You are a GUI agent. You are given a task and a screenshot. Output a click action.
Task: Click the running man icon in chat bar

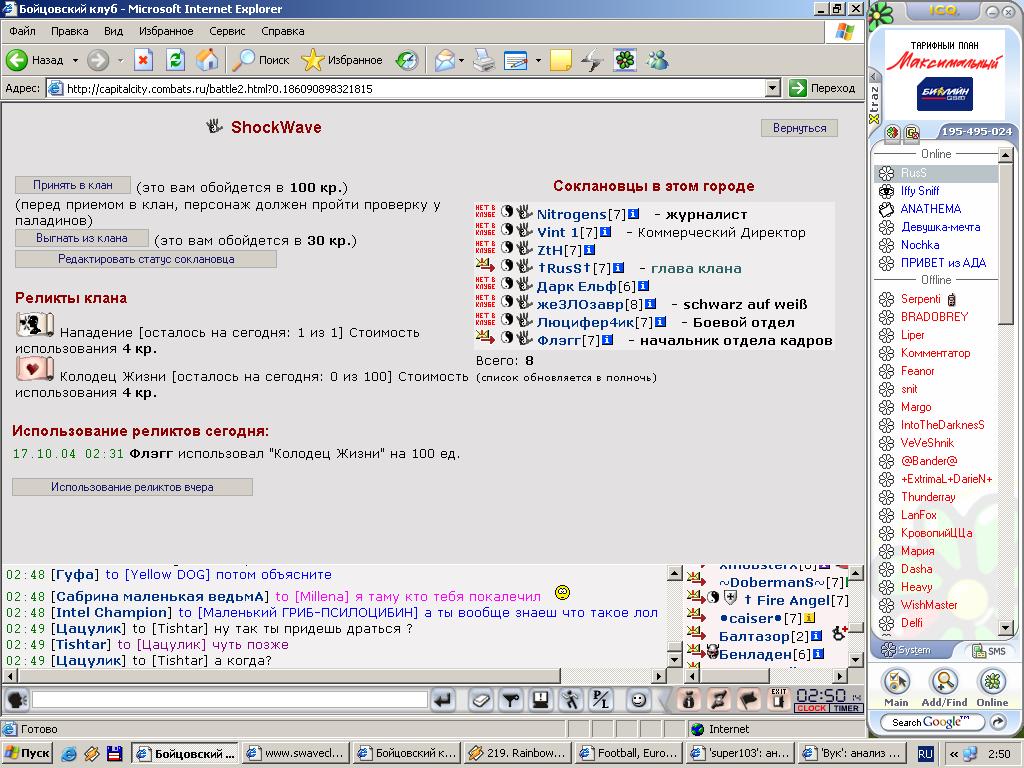tap(570, 700)
